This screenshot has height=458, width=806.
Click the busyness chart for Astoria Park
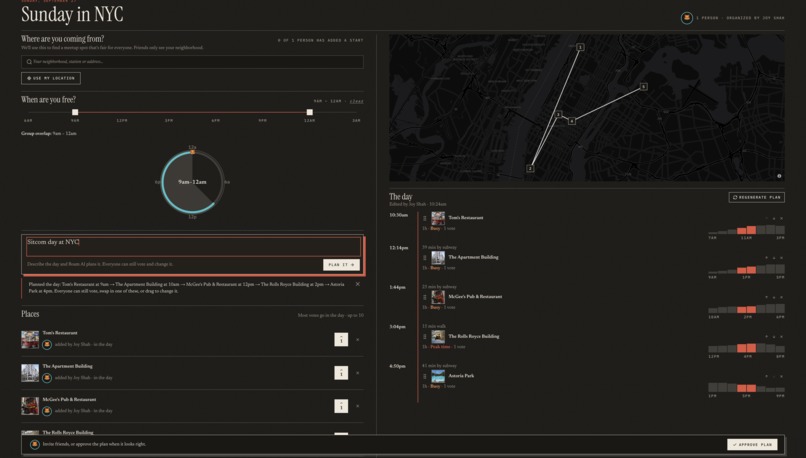point(746,387)
